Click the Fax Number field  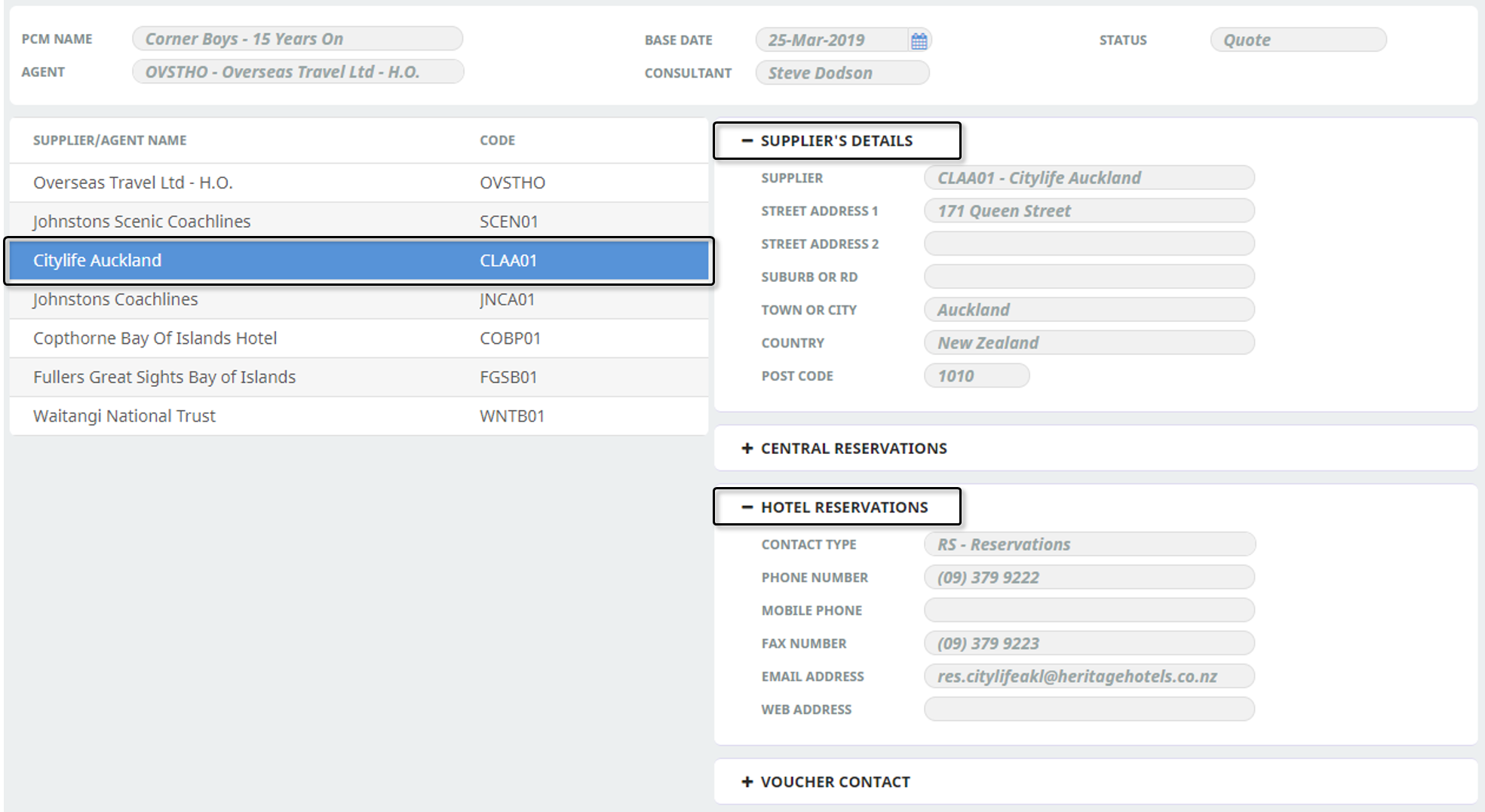(x=1089, y=644)
